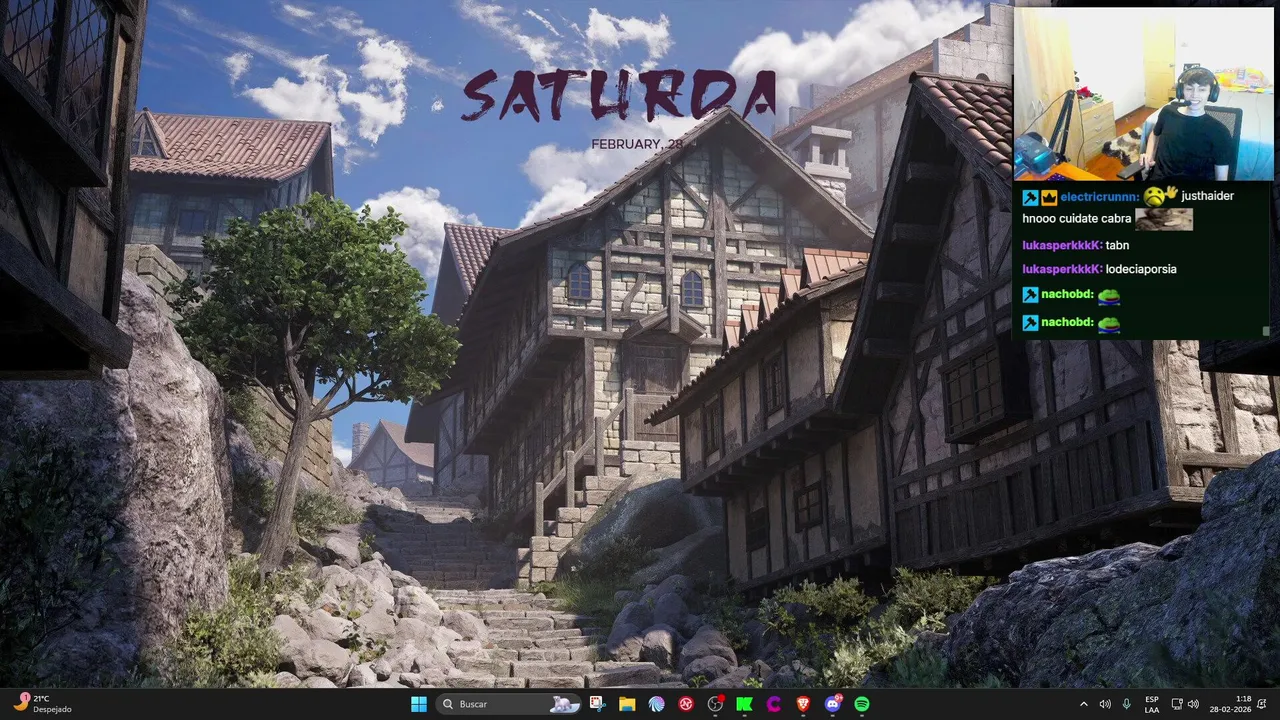
Task: Click the last nachobd chat message
Action: click(x=1070, y=322)
